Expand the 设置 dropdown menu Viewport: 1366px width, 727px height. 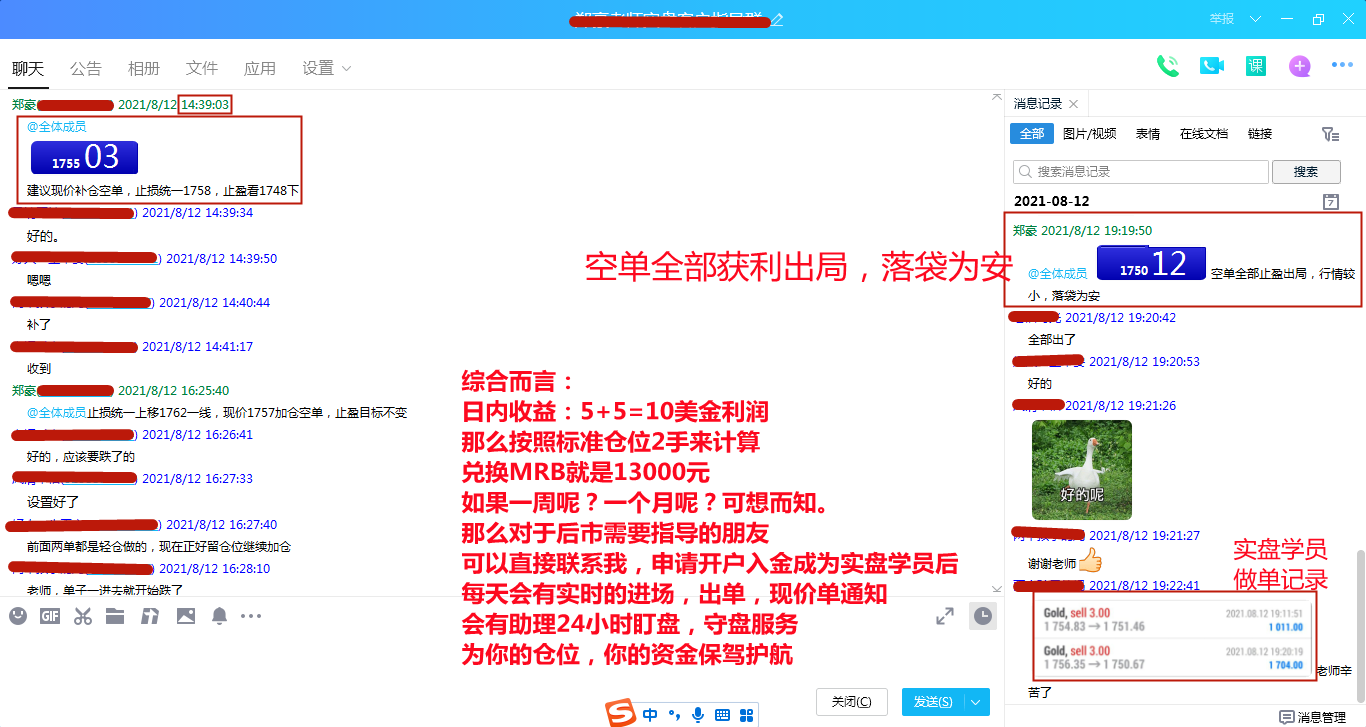(327, 68)
